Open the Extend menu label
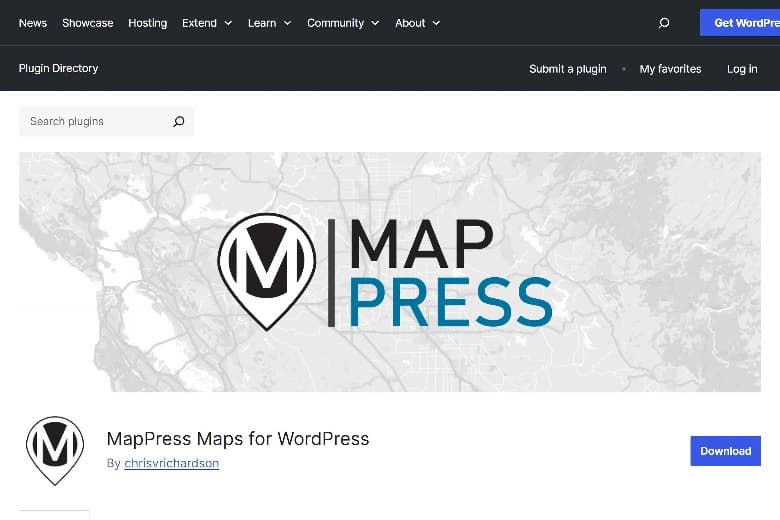780x520 pixels. click(x=199, y=23)
